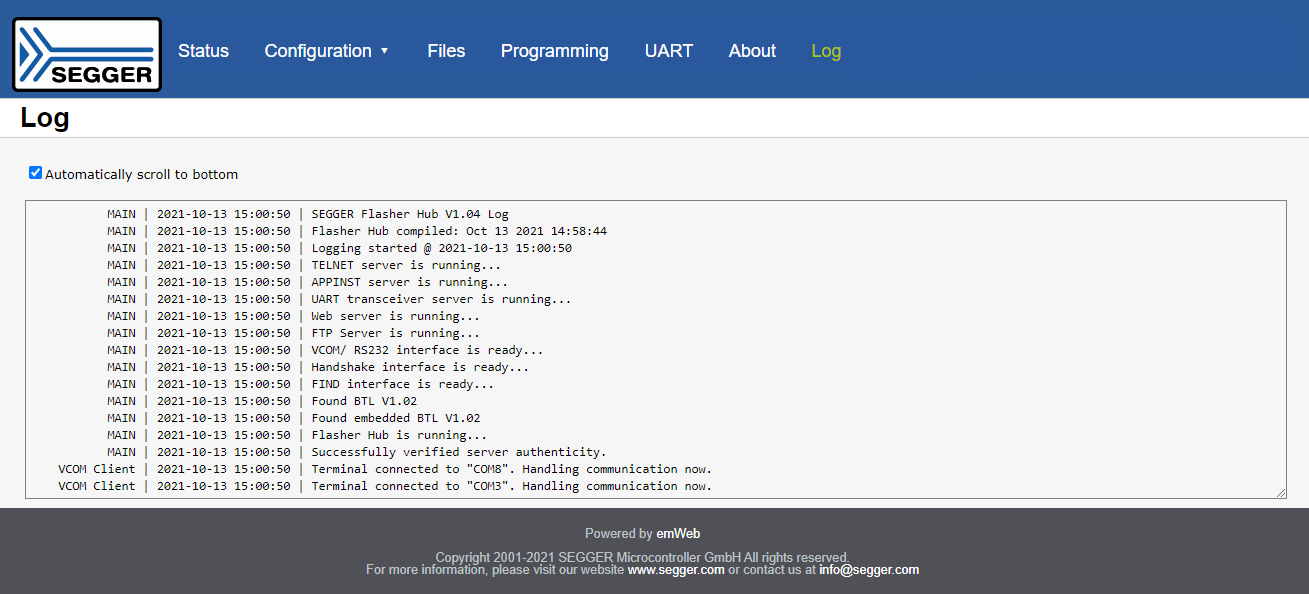Click the 'Automatically scroll to bottom' label

click(141, 174)
